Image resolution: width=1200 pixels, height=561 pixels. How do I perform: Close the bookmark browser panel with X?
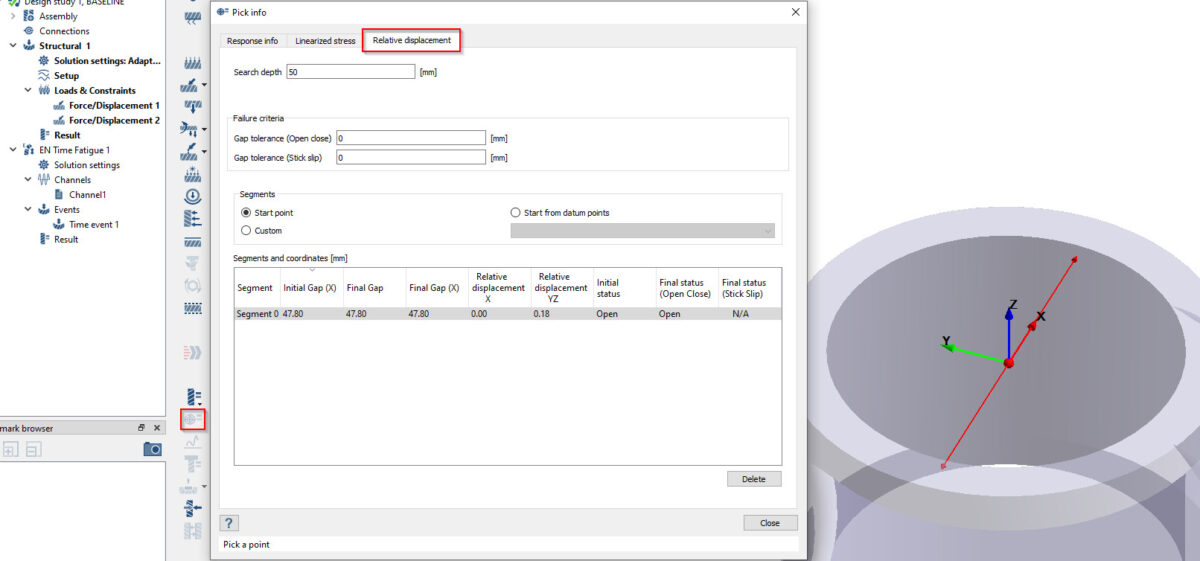click(157, 428)
